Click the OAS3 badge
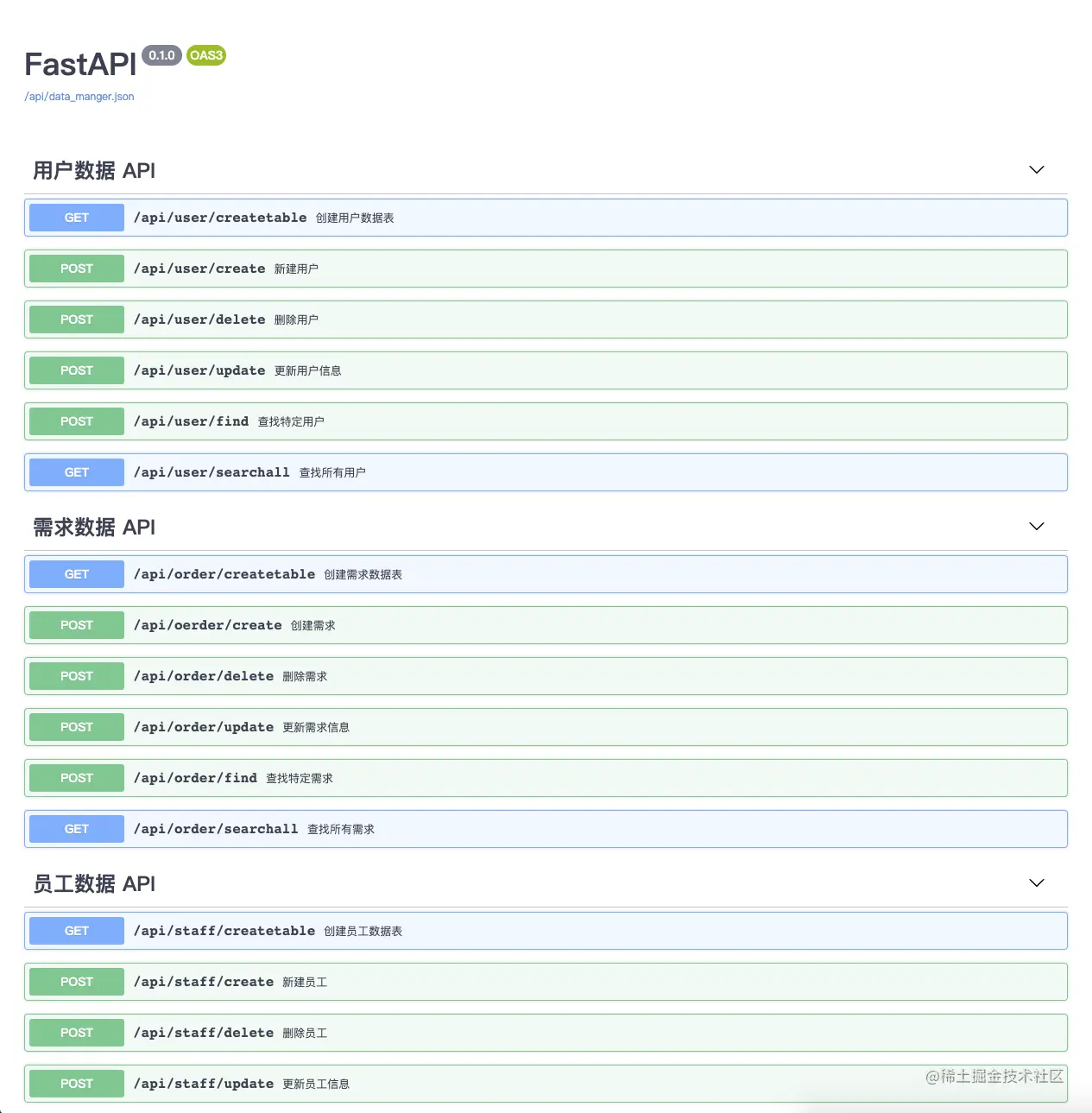The height and width of the screenshot is (1113, 1092). coord(206,55)
